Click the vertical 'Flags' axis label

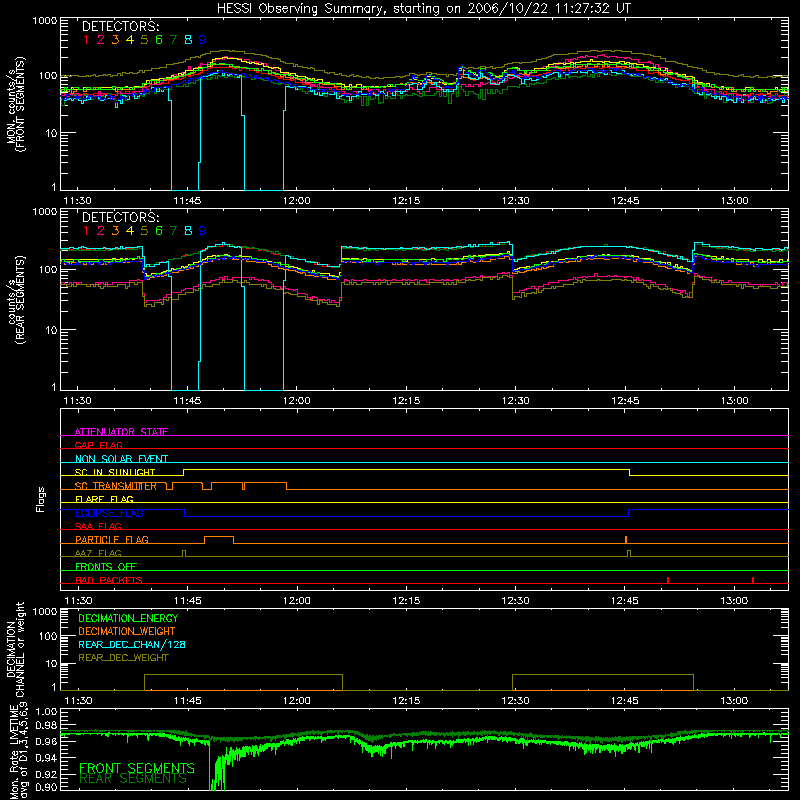(x=41, y=499)
